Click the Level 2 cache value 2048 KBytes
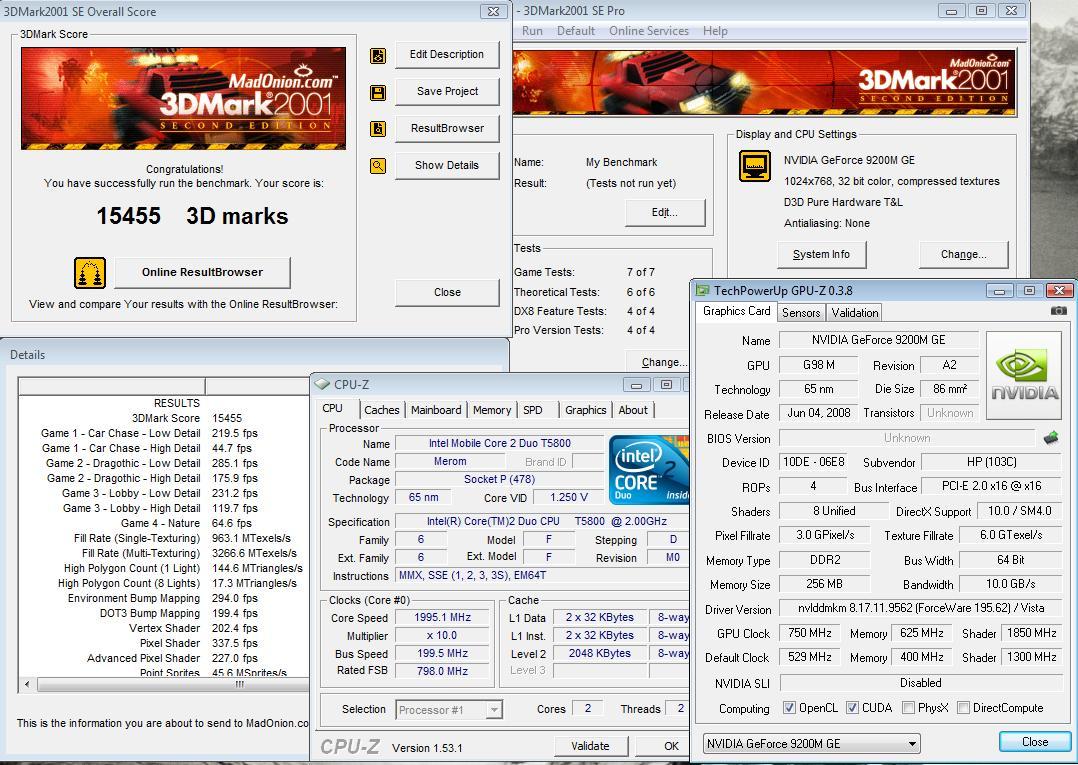The height and width of the screenshot is (765, 1078). [x=600, y=653]
